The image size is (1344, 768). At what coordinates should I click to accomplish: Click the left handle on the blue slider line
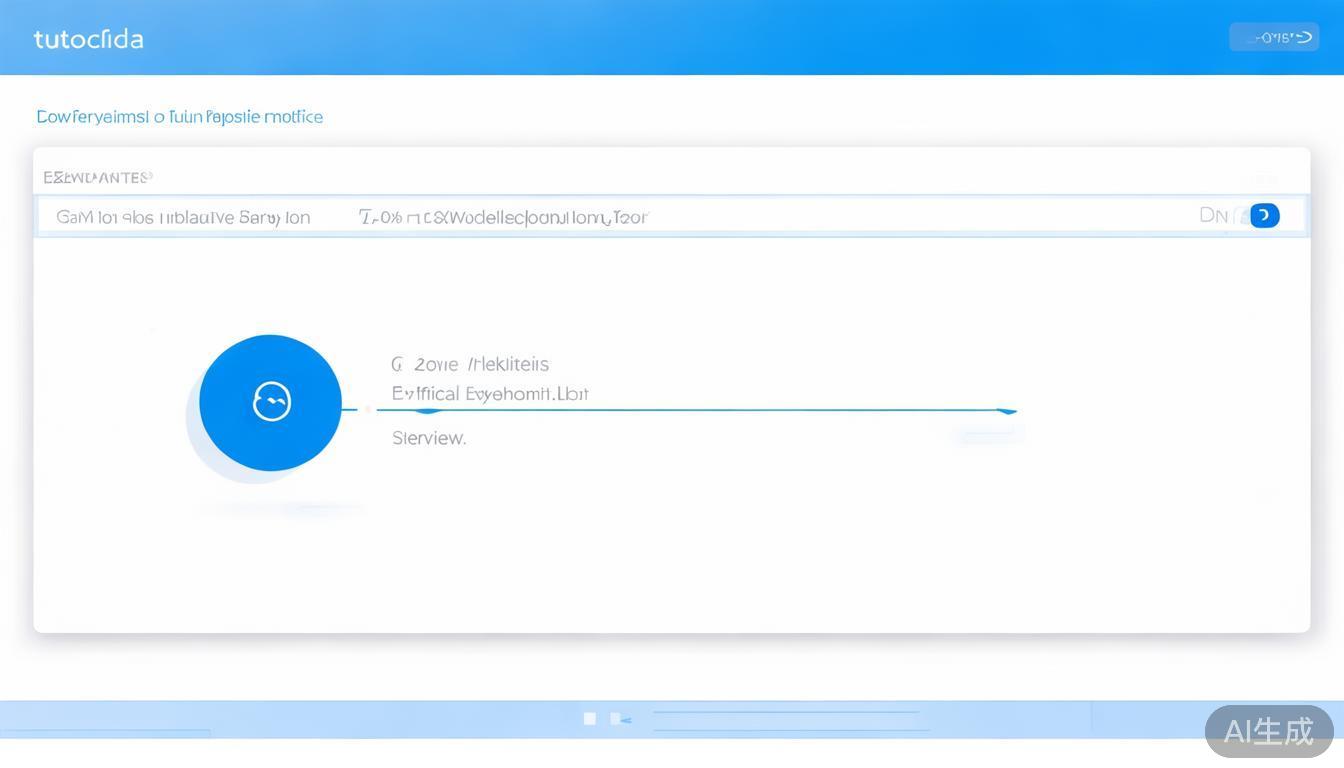click(x=428, y=410)
